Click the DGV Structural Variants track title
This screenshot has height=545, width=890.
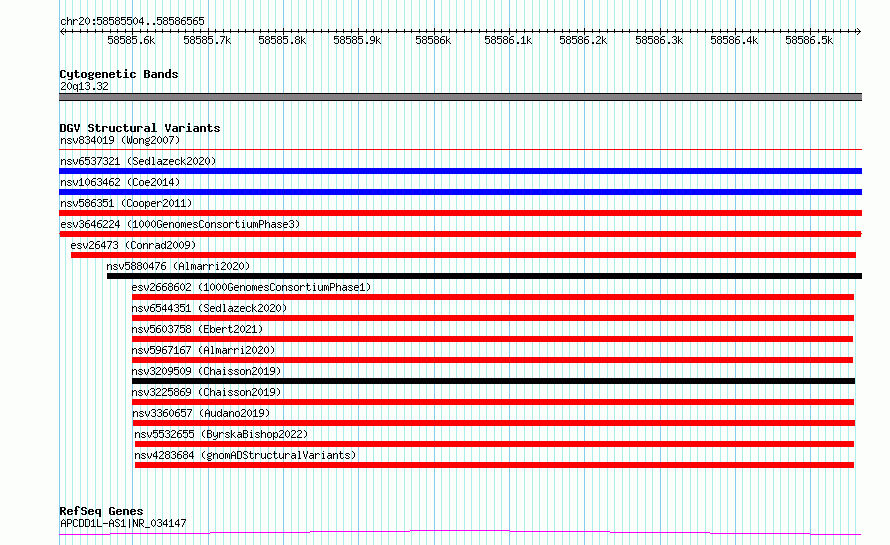click(140, 128)
